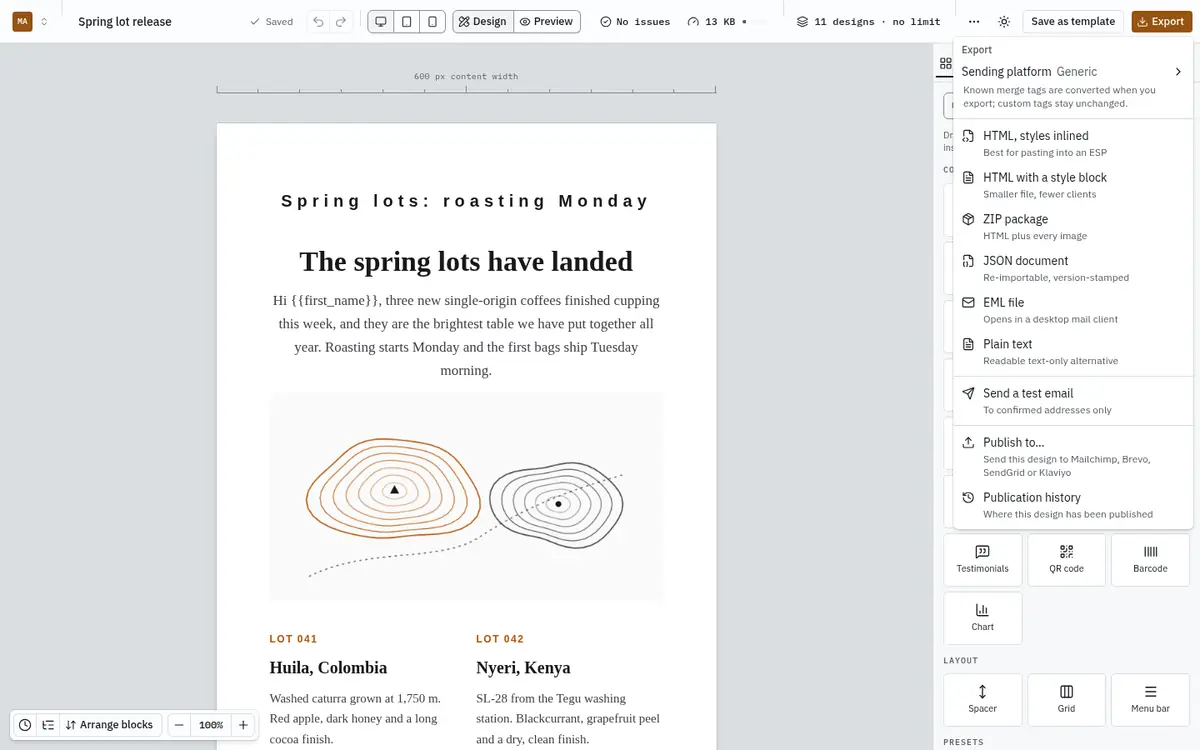This screenshot has height=750, width=1200.
Task: Zoom in with the plus button
Action: click(x=243, y=725)
